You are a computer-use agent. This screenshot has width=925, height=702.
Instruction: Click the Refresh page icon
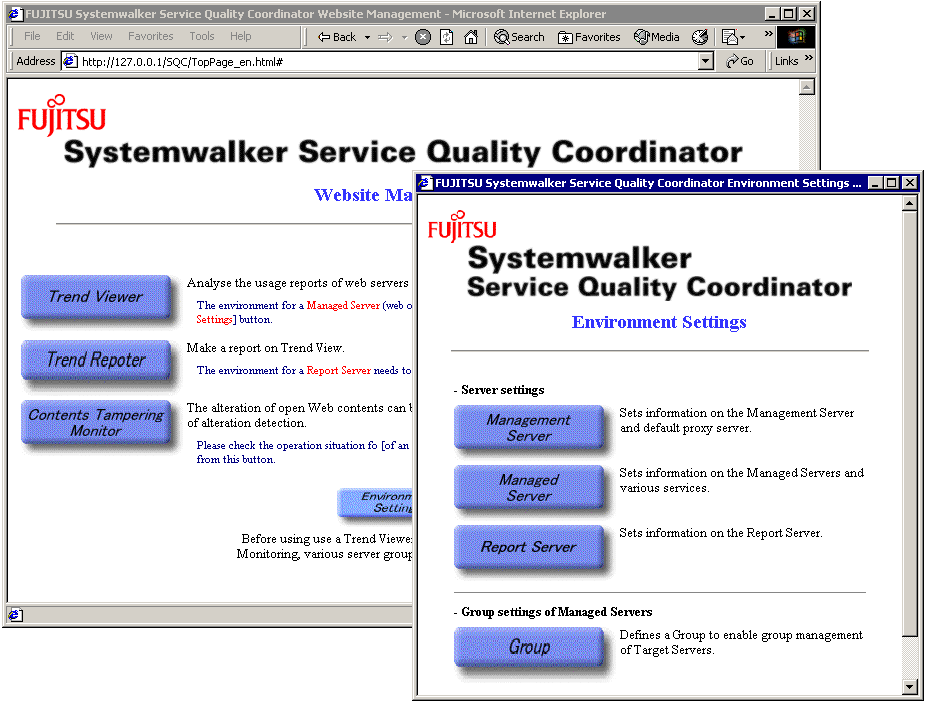point(447,37)
